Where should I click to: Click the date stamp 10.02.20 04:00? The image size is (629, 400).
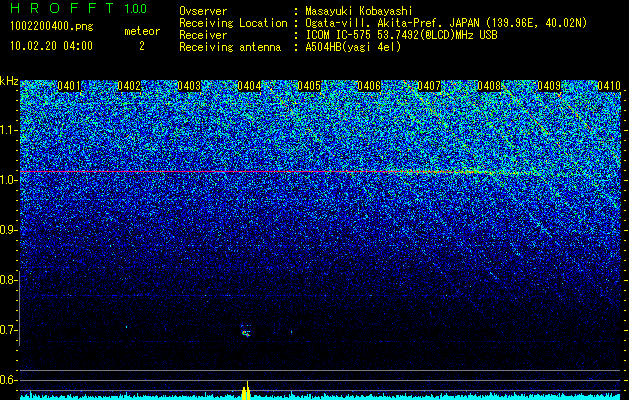[x=51, y=45]
